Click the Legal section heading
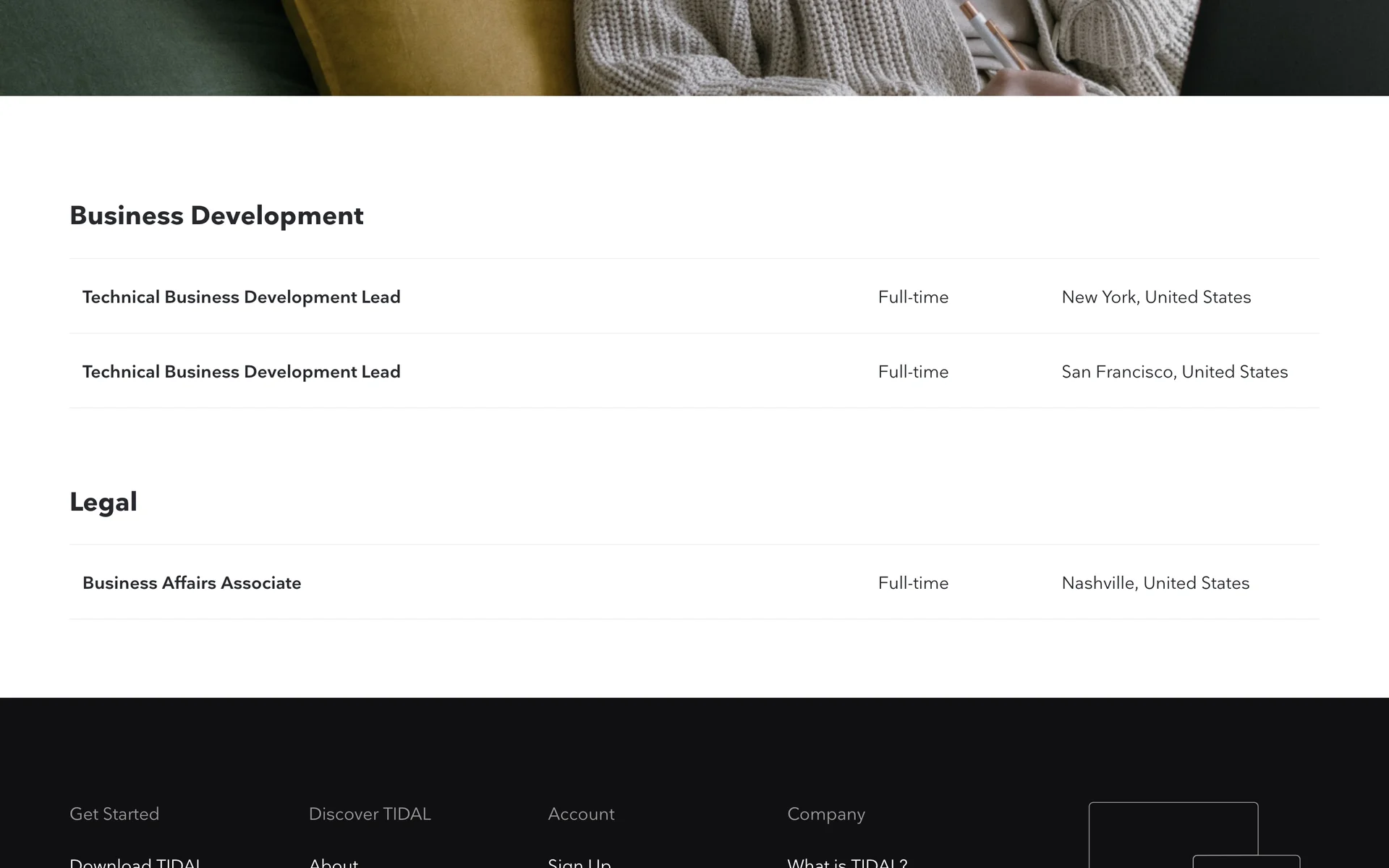Image resolution: width=1389 pixels, height=868 pixels. 103,502
